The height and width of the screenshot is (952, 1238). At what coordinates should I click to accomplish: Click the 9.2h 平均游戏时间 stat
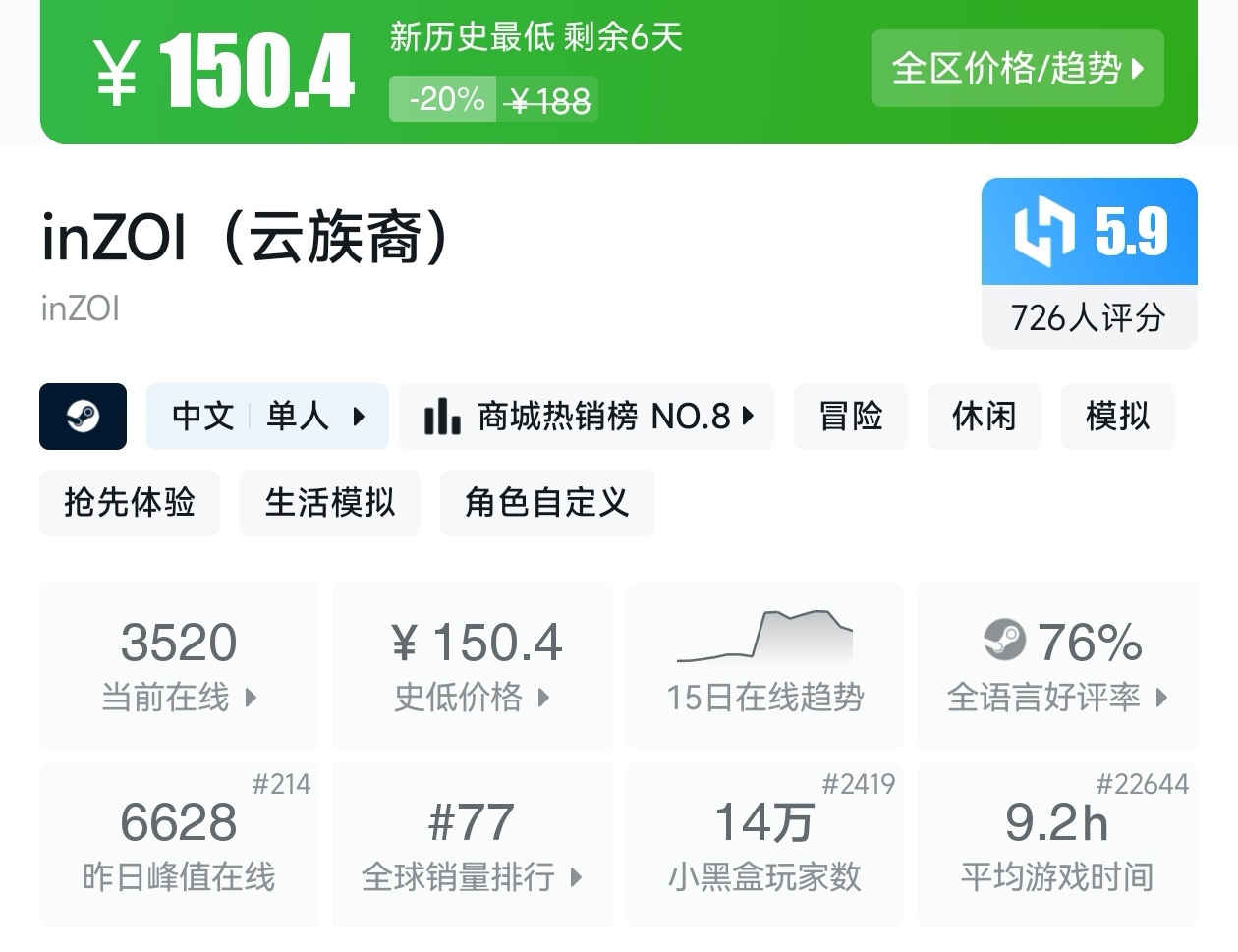pos(1057,845)
